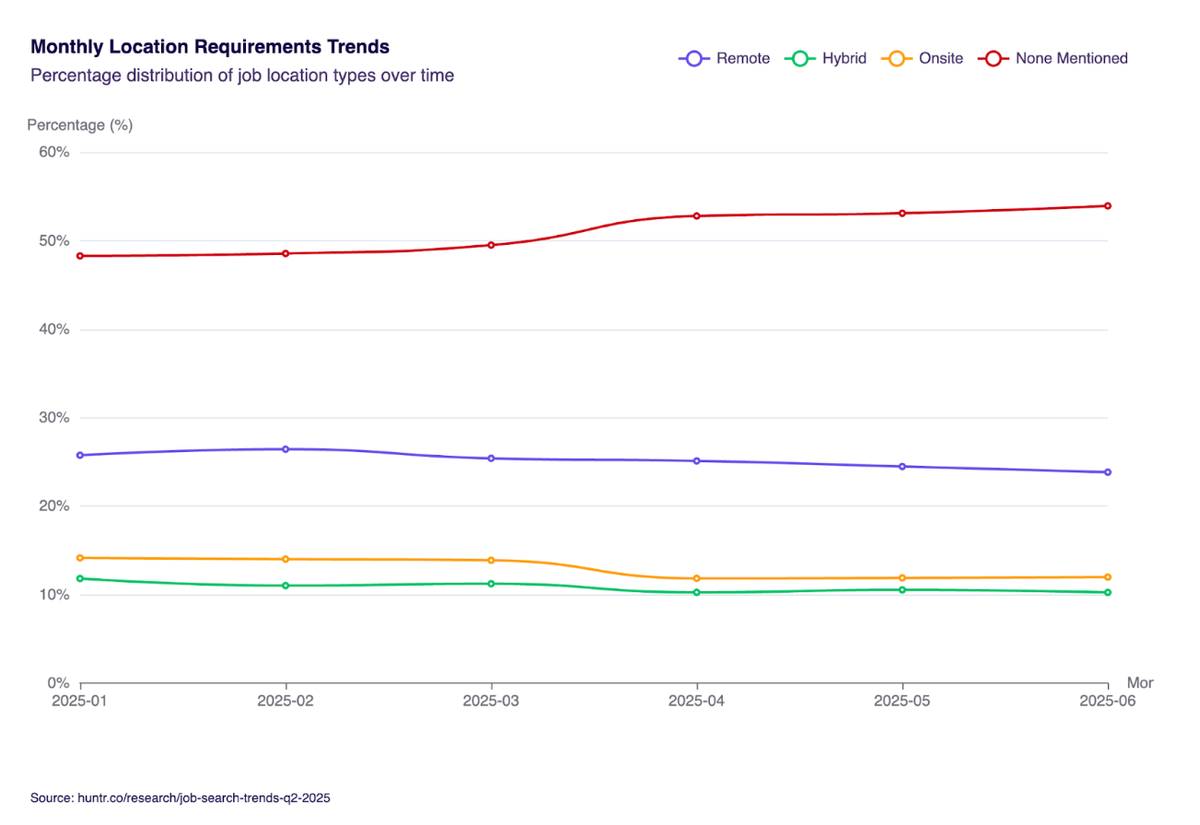Select Onsite data point at 2025-03
Screen dimensions: 1200x825
coord(491,560)
